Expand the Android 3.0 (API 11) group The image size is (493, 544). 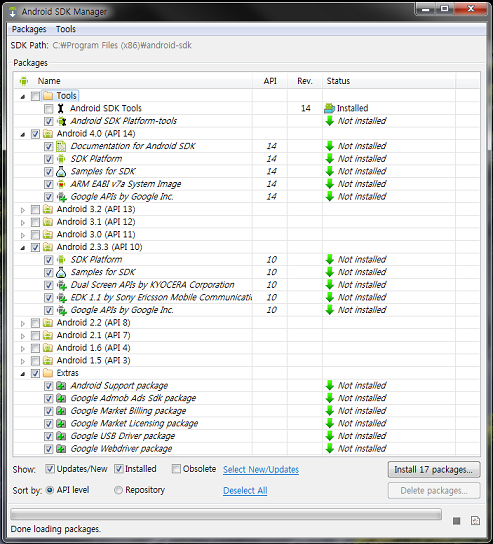coord(23,235)
